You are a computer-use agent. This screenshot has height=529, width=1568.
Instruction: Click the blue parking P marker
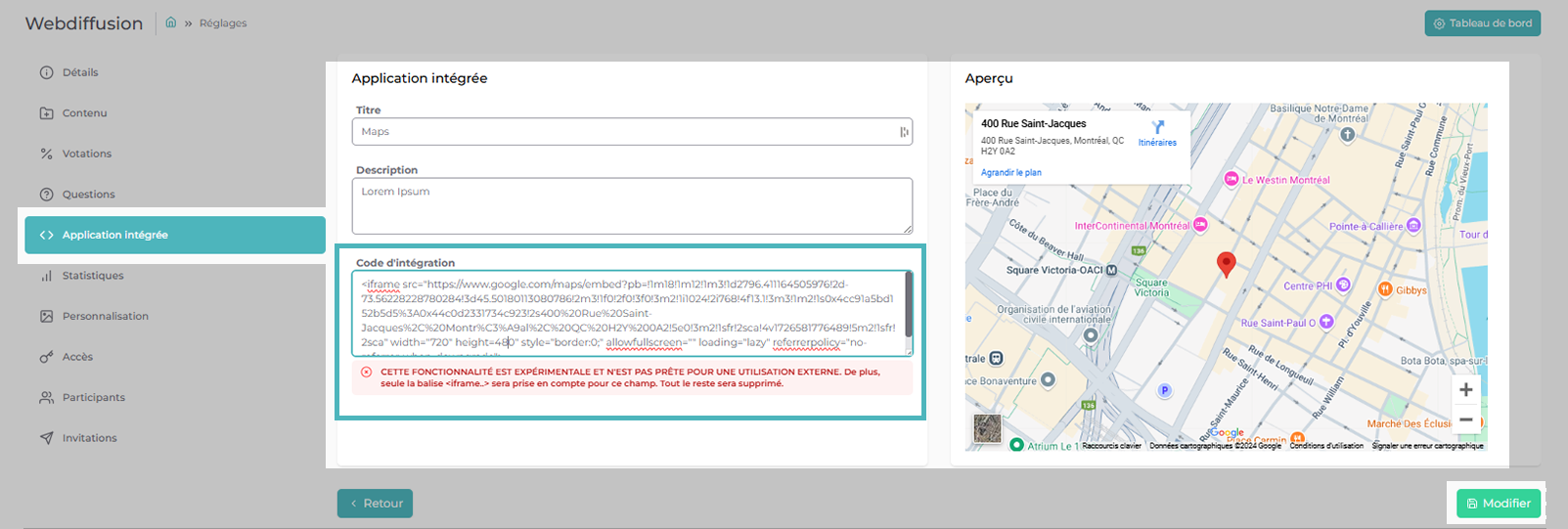pos(1164,390)
